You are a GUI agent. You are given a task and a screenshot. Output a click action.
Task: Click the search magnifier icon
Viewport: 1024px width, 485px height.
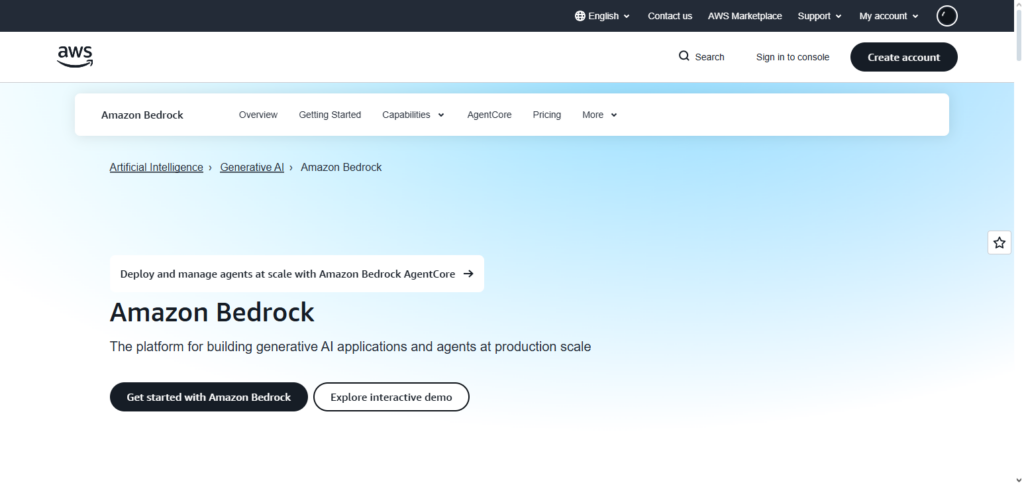[684, 56]
